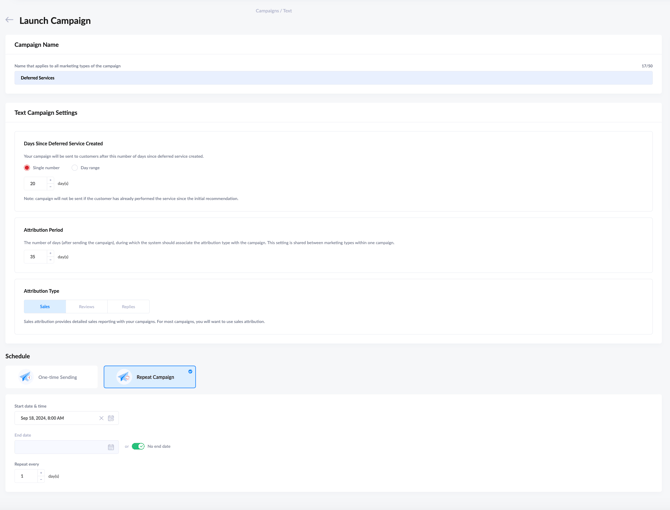Image resolution: width=670 pixels, height=510 pixels.
Task: Select the Single number radio option
Action: click(27, 168)
